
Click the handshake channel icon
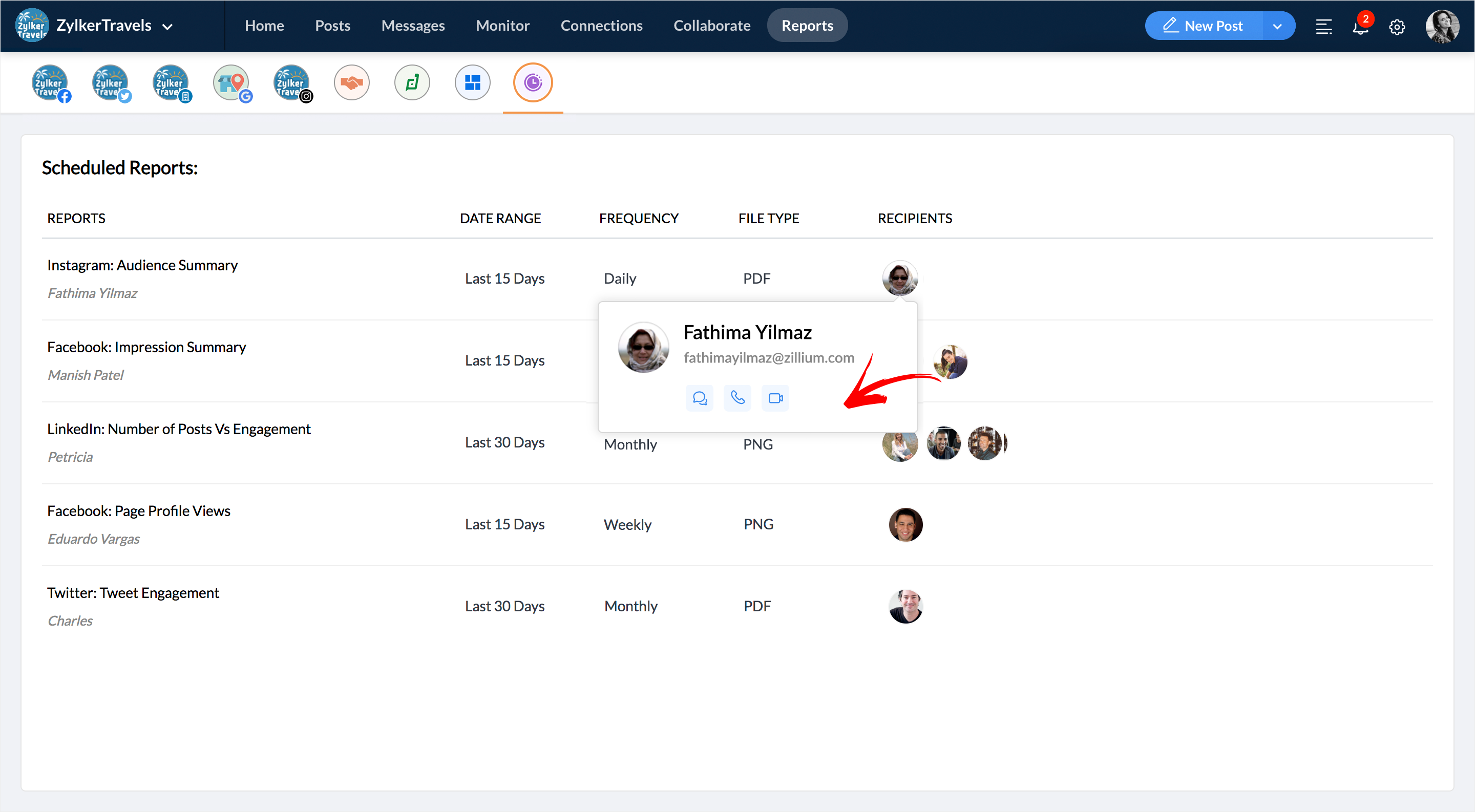(351, 83)
